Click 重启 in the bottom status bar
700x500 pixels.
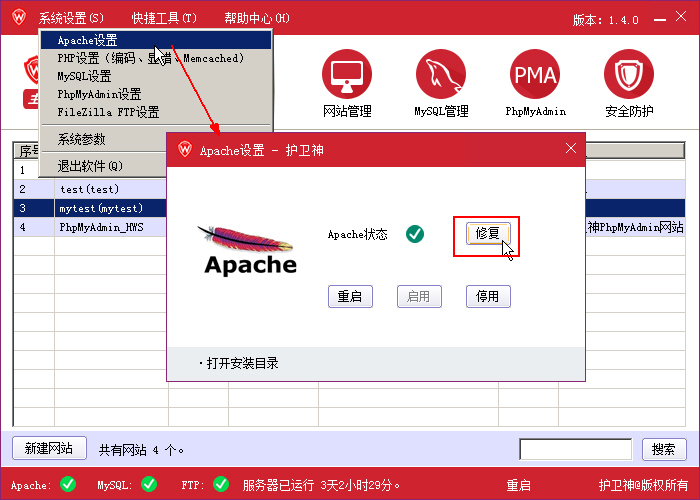click(x=518, y=485)
